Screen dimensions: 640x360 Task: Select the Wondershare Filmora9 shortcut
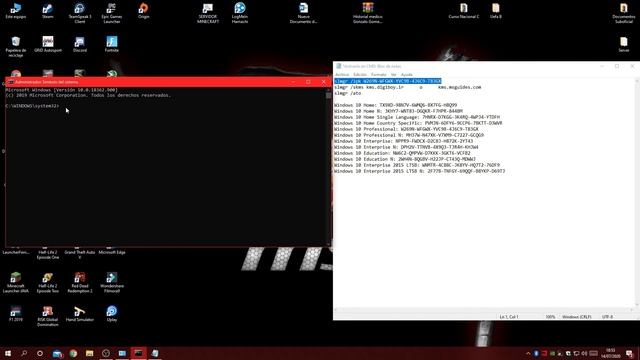pos(111,282)
